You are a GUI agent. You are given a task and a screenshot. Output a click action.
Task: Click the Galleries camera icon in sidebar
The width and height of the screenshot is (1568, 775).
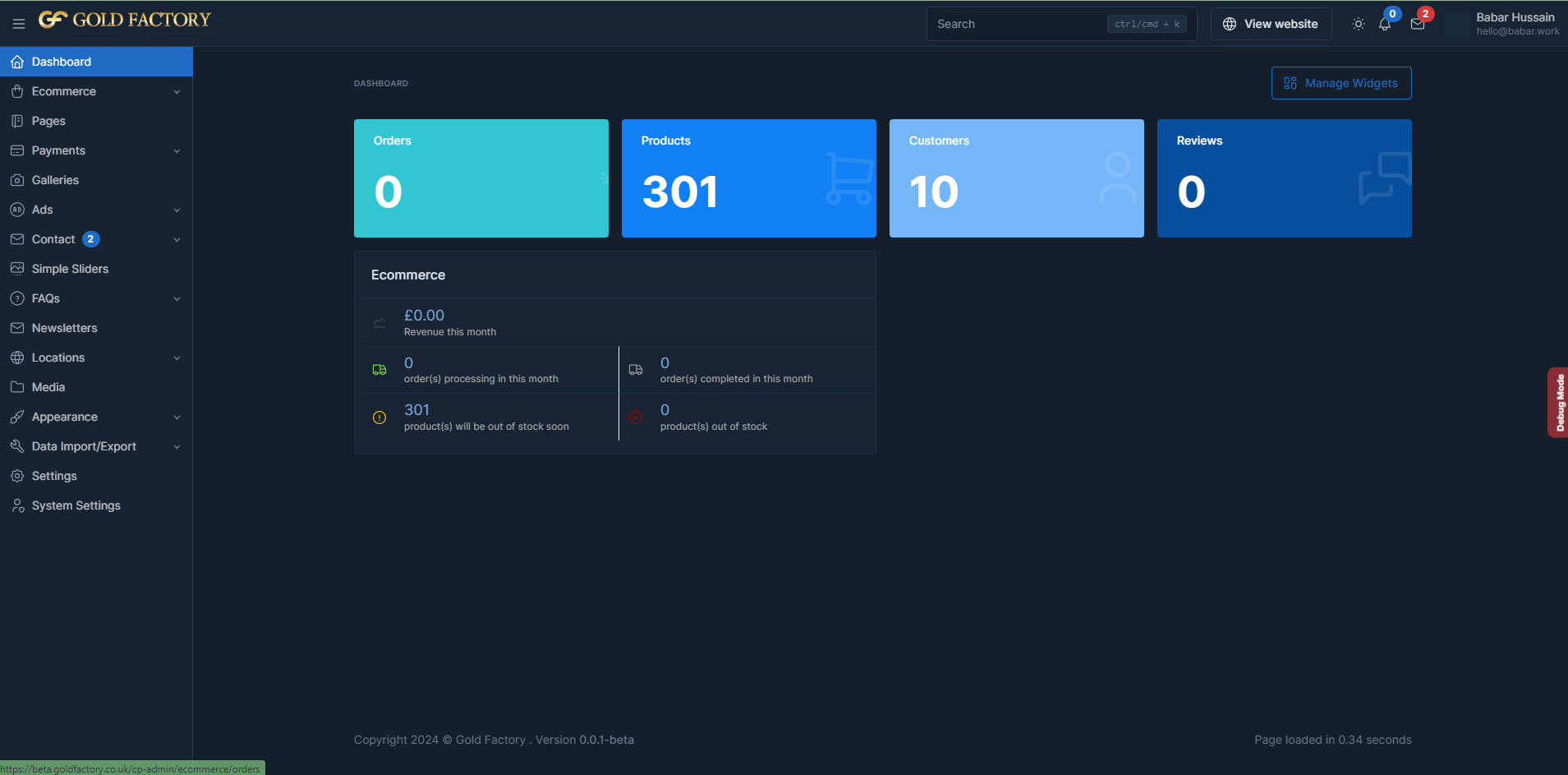17,180
